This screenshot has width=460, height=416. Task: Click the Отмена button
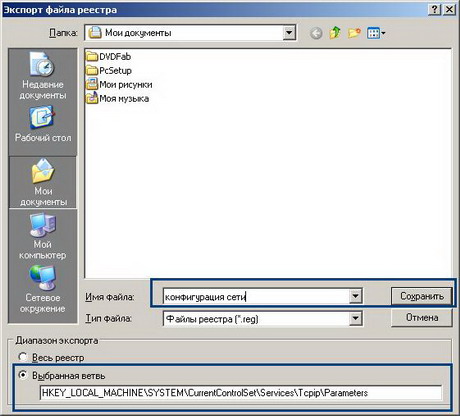pos(422,318)
